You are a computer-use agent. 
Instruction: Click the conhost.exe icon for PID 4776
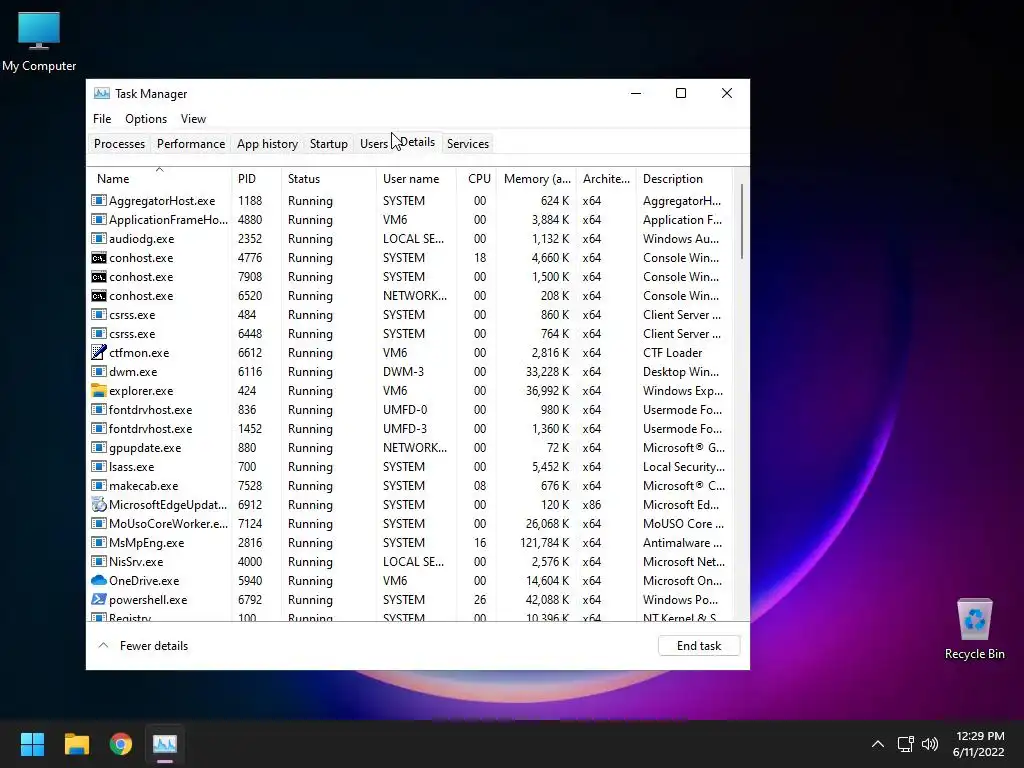point(99,258)
